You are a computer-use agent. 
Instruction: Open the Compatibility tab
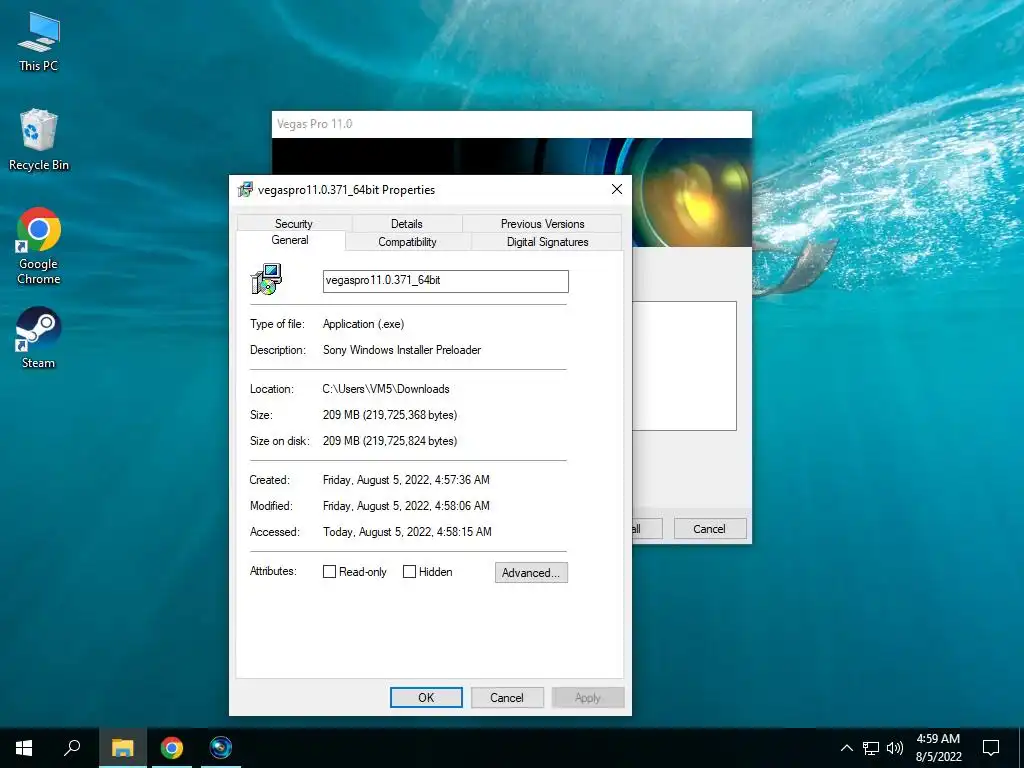[x=408, y=242]
